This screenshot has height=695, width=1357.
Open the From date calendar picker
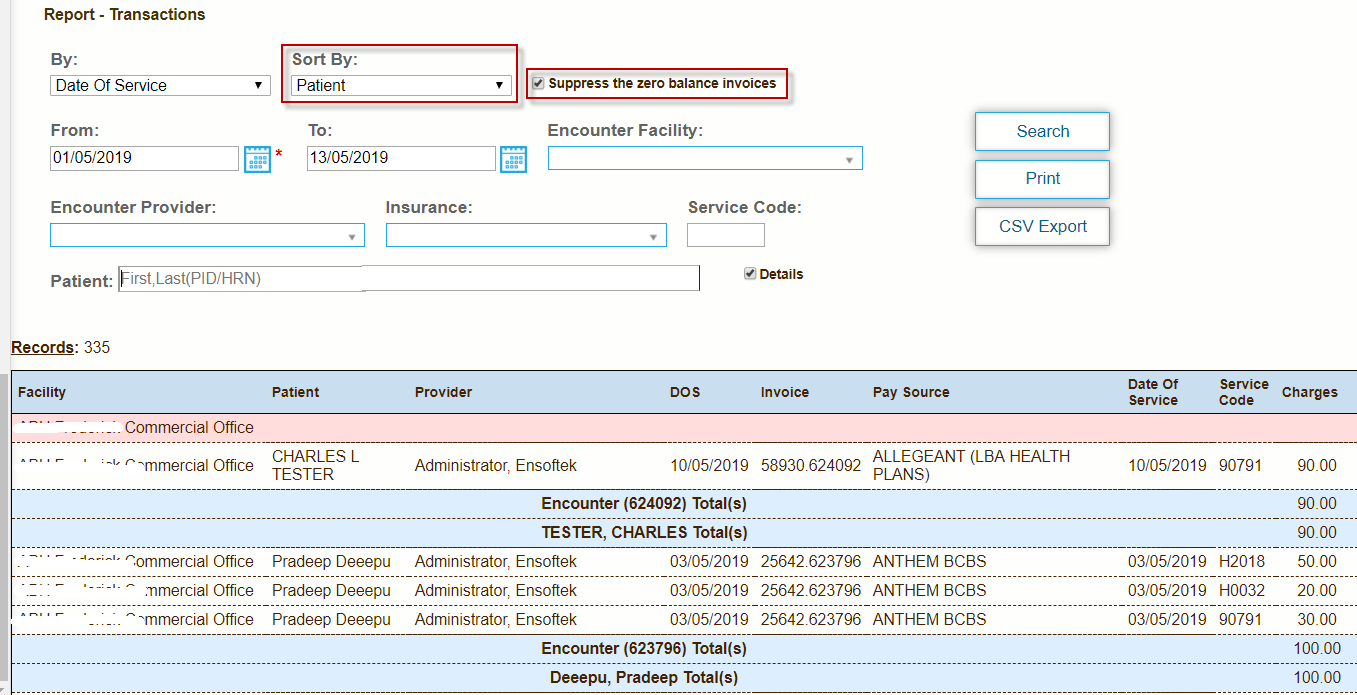pyautogui.click(x=258, y=159)
